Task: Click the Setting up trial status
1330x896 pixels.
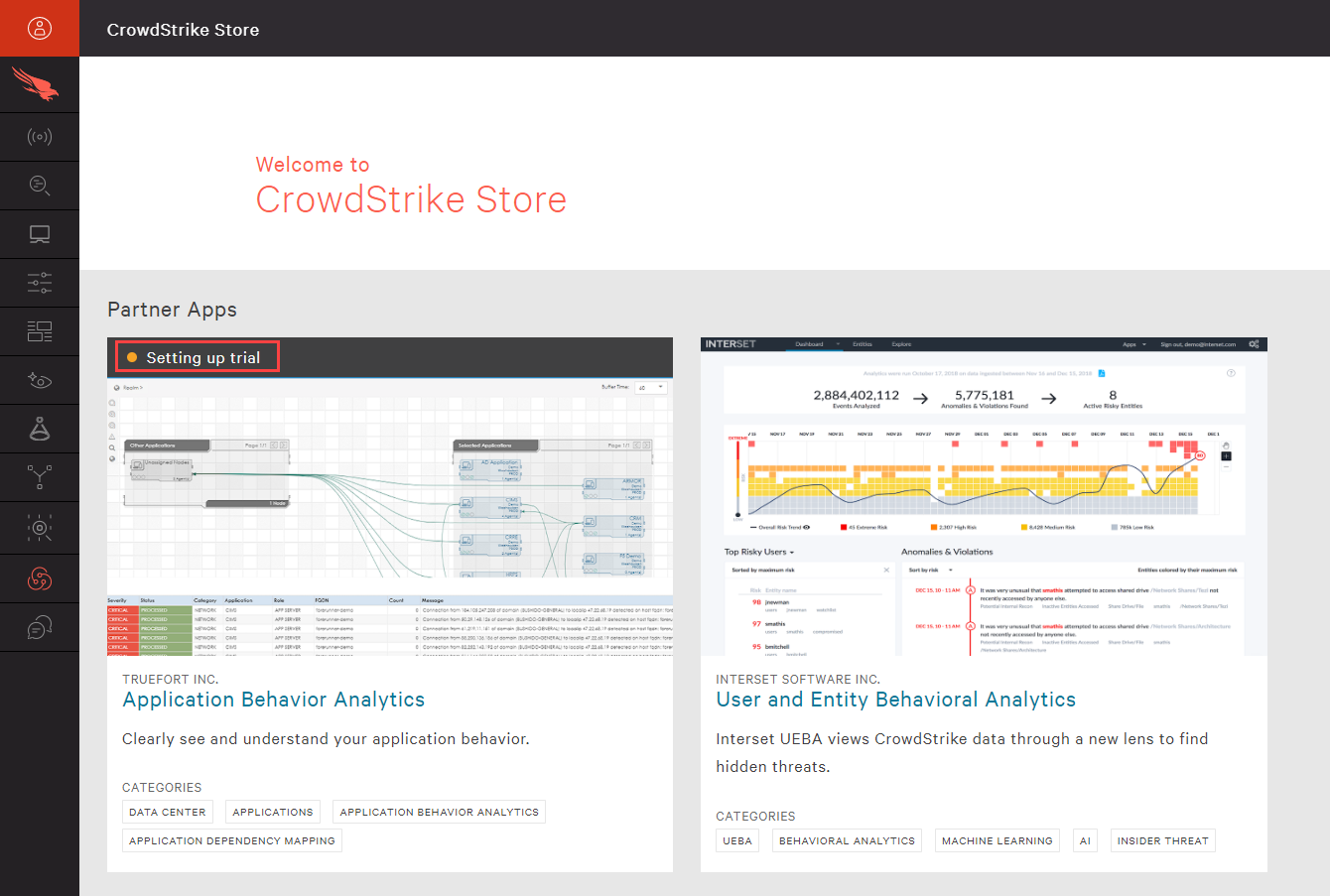Action: pyautogui.click(x=198, y=357)
